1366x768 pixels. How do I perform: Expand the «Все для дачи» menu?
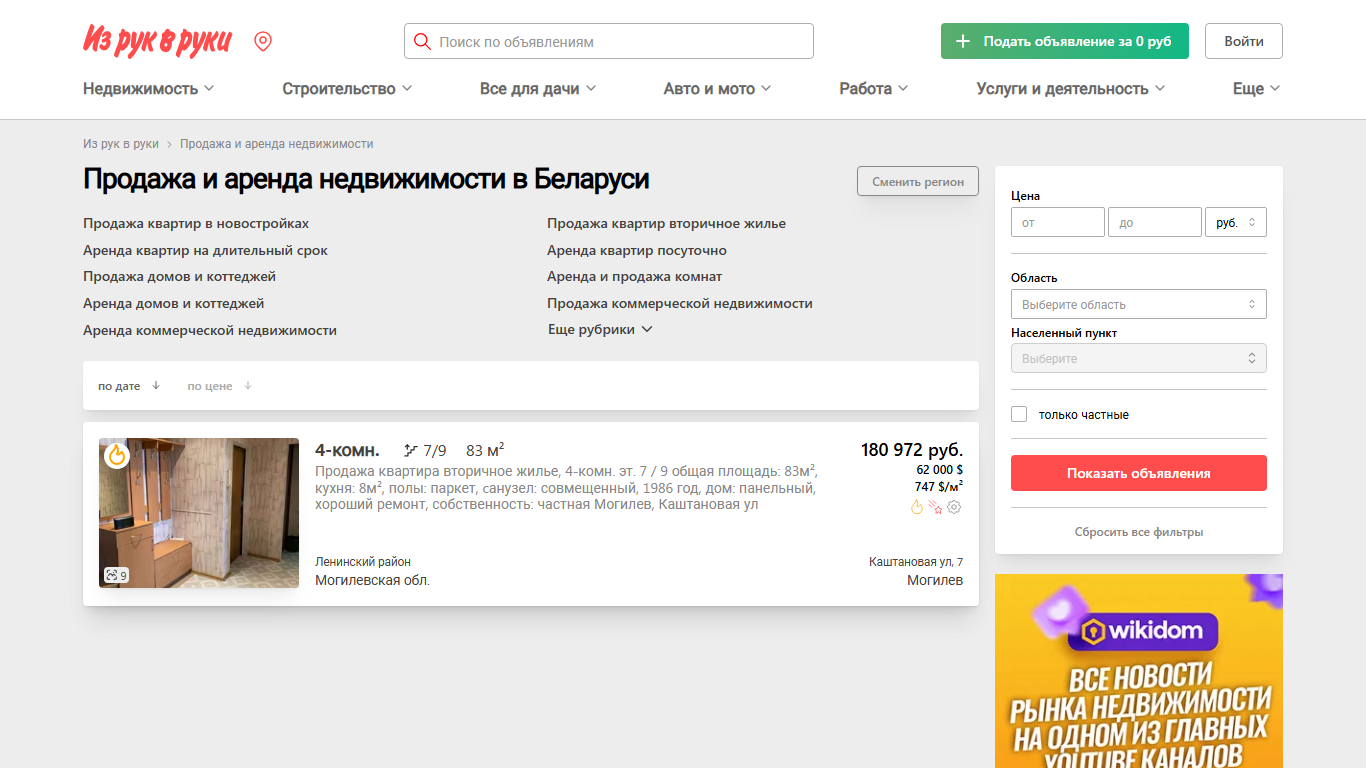point(538,88)
